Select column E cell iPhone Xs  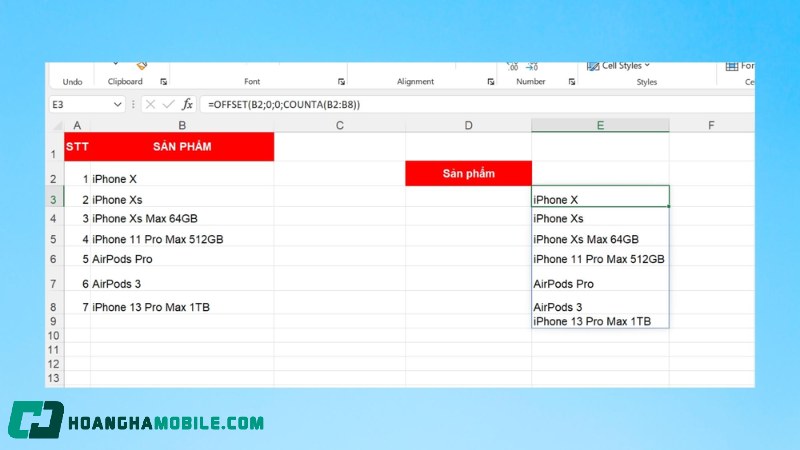[600, 216]
